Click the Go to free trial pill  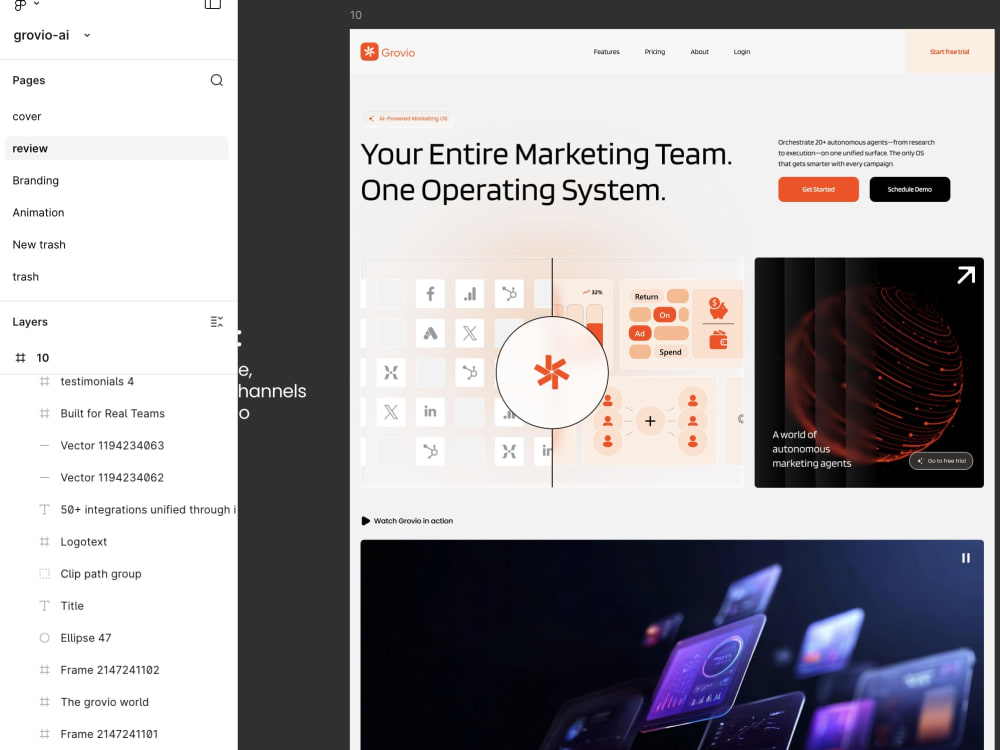coord(941,460)
